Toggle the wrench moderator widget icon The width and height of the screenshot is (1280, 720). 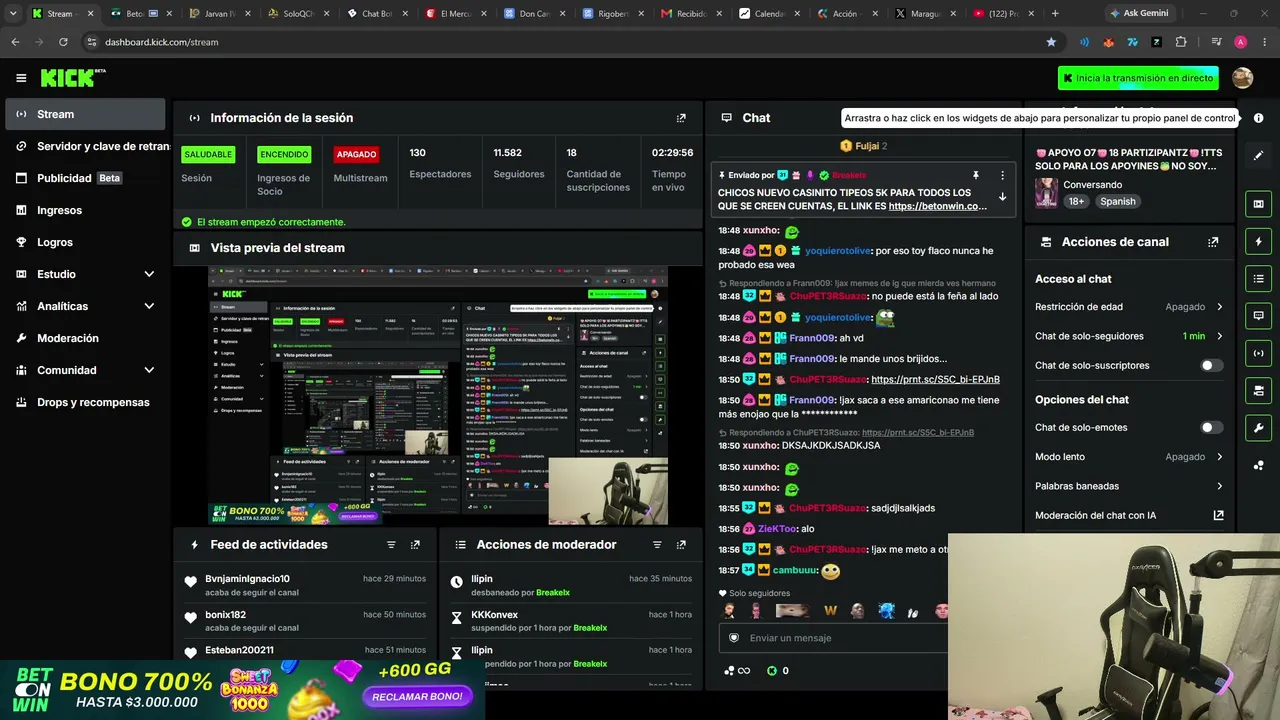pyautogui.click(x=1258, y=428)
